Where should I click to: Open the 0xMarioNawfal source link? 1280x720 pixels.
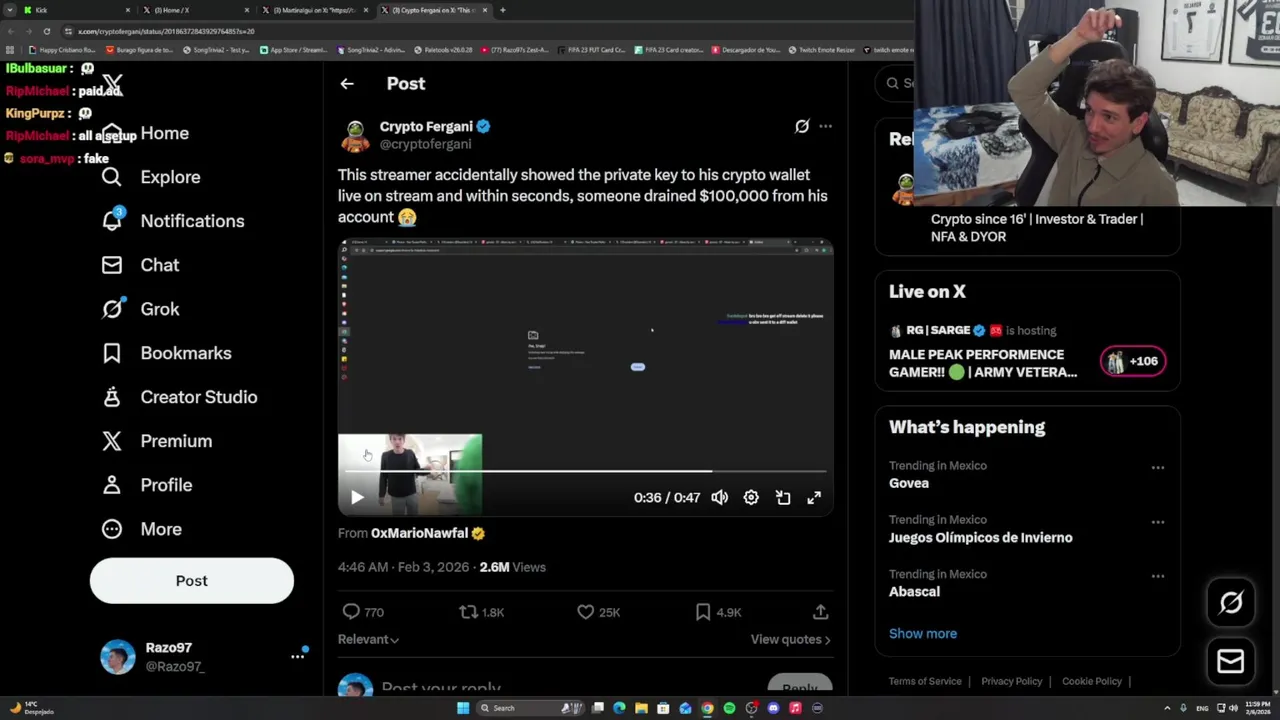pyautogui.click(x=419, y=533)
